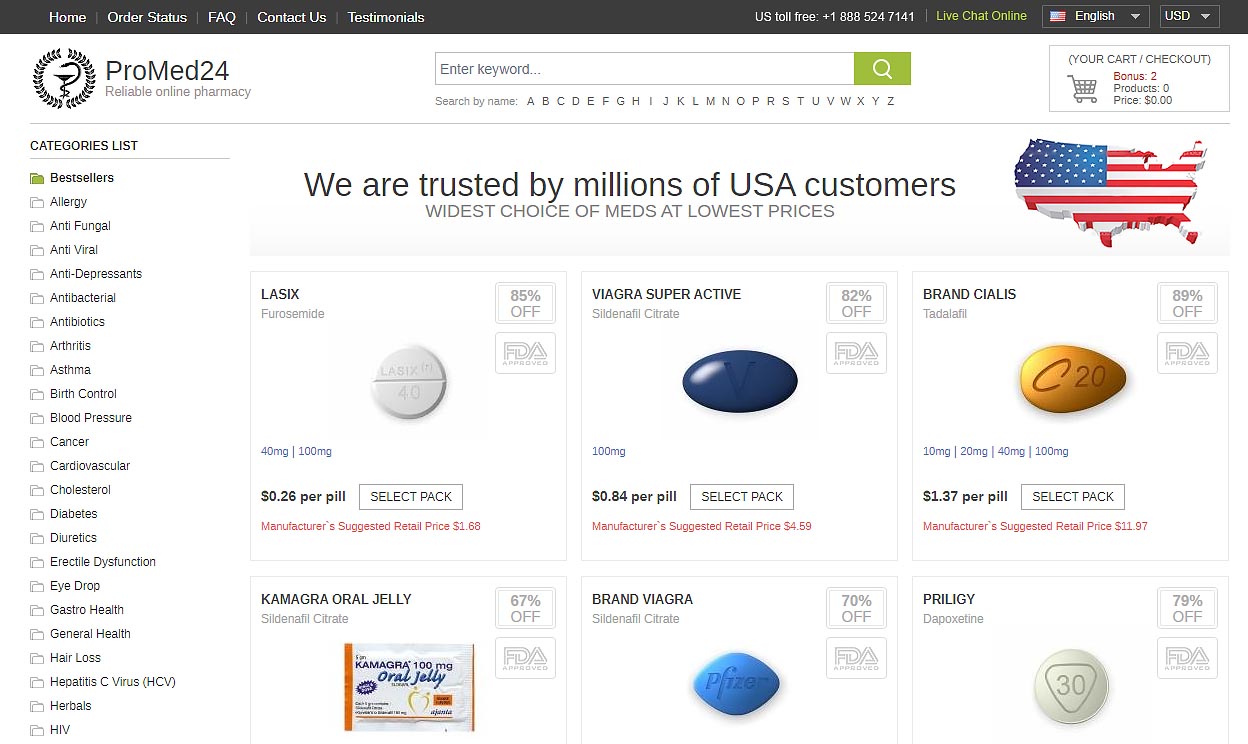This screenshot has height=744, width=1248.
Task: Open the USD currency dropdown
Action: coord(1189,16)
